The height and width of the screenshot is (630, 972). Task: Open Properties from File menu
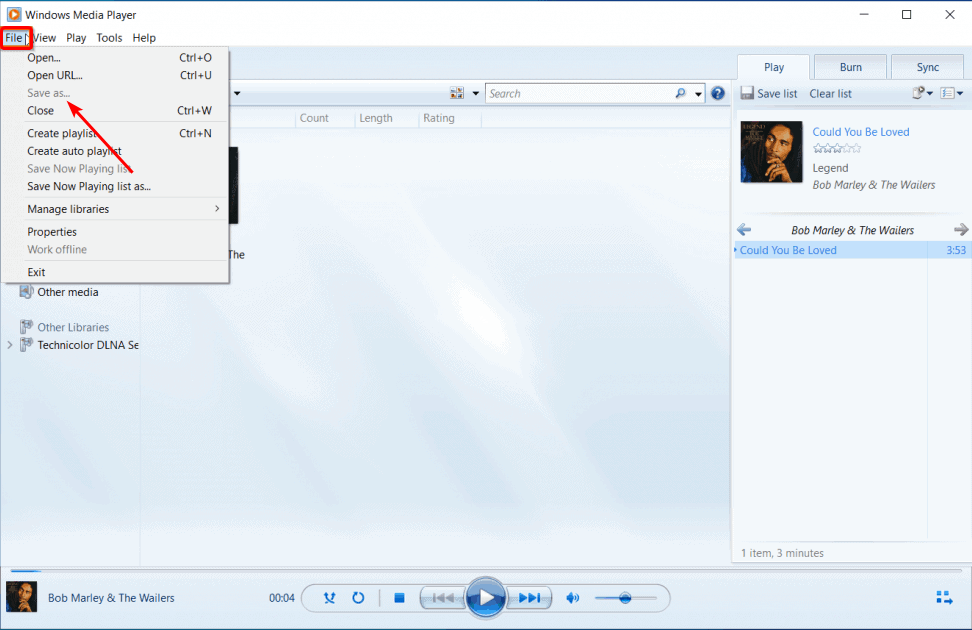click(x=115, y=232)
